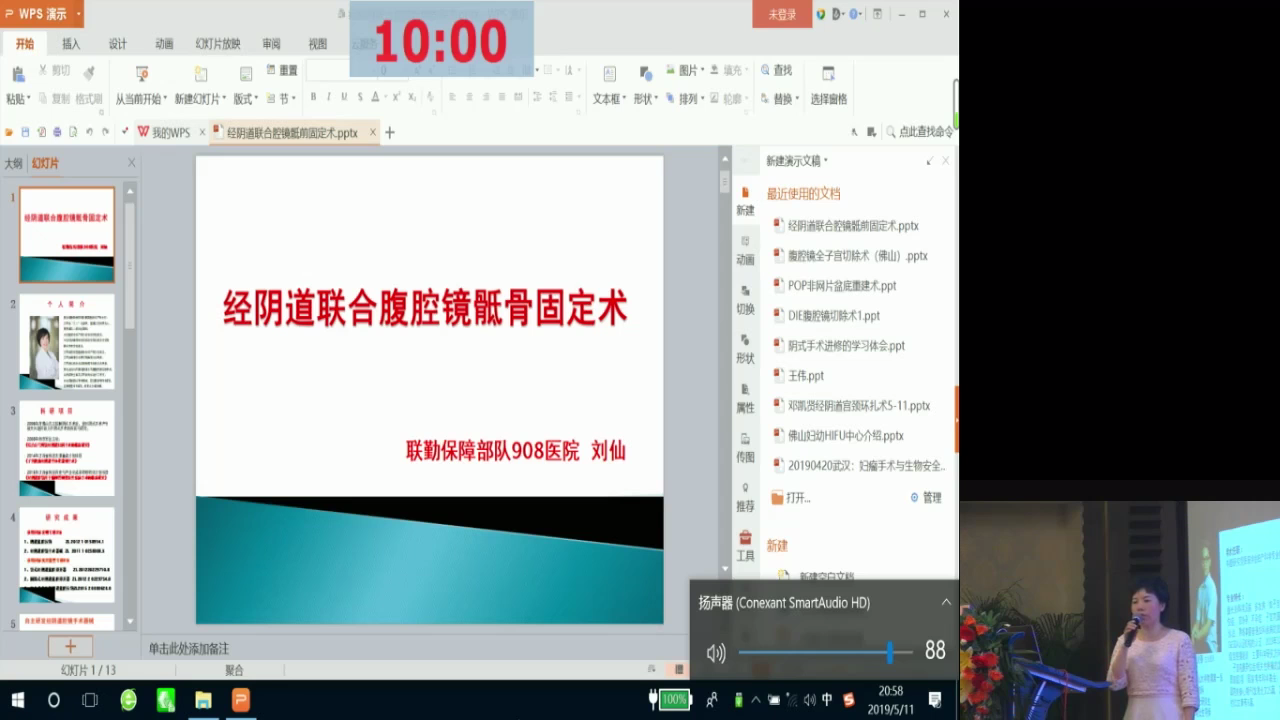Toggle italic formatting with the I button
1280x720 pixels.
point(328,97)
